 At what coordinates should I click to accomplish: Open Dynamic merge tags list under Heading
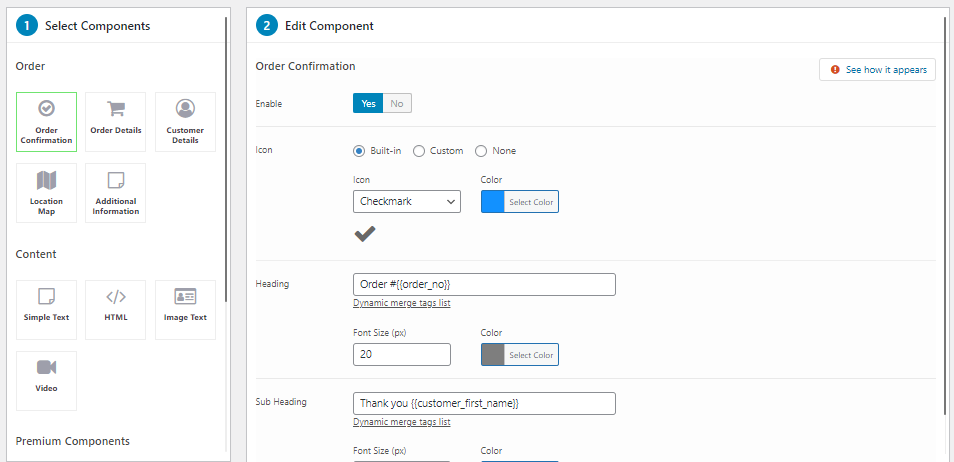[402, 303]
